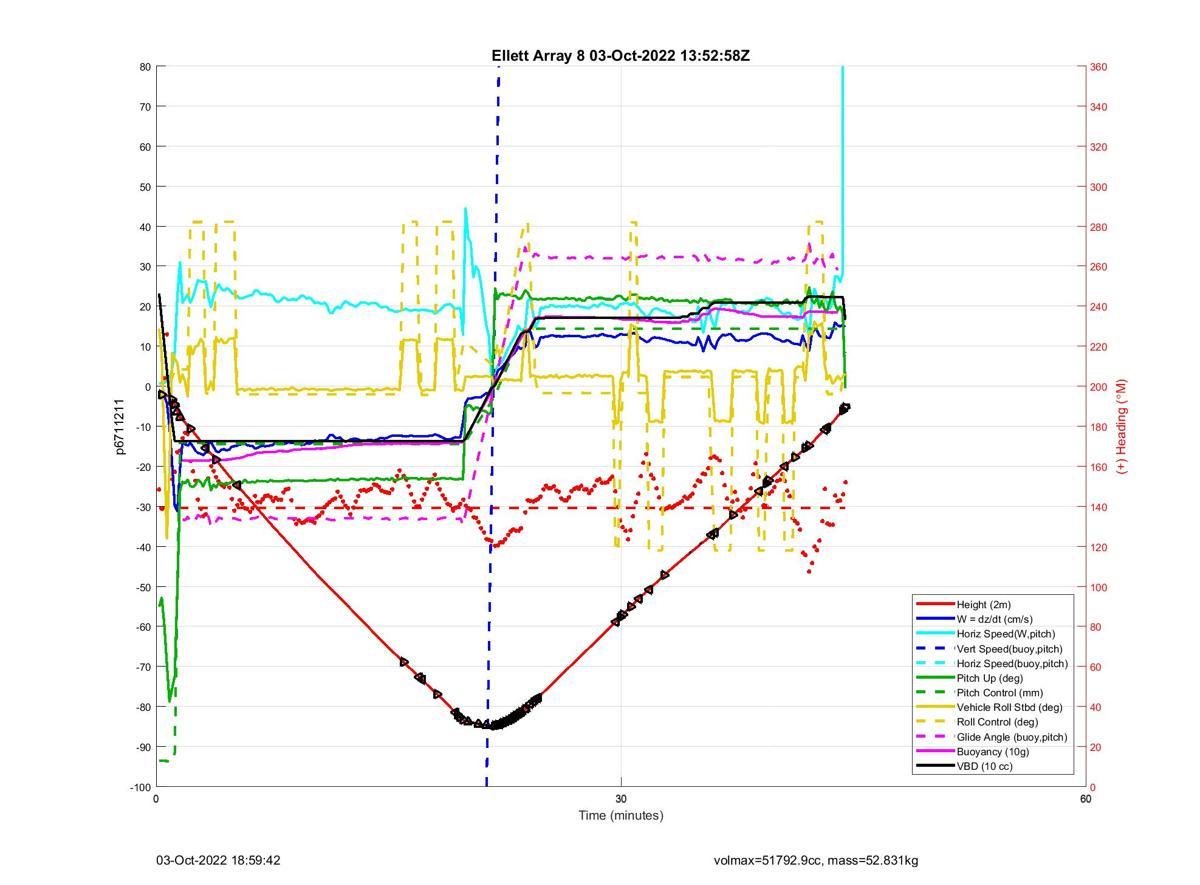1200x885 pixels.
Task: Click the red Height (2m) legend line sample
Action: coord(935,604)
